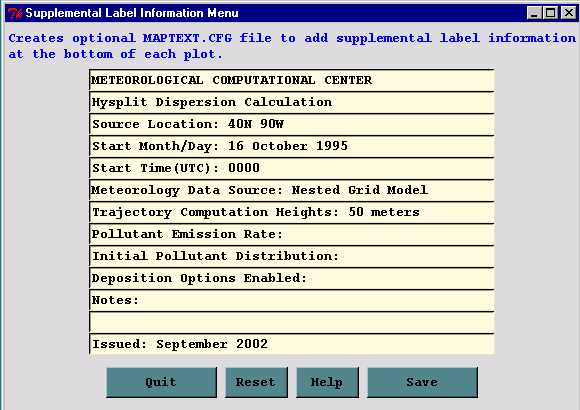Click the Hysplit Dispersion Calculation field
Image resolution: width=580 pixels, height=410 pixels.
tap(291, 102)
